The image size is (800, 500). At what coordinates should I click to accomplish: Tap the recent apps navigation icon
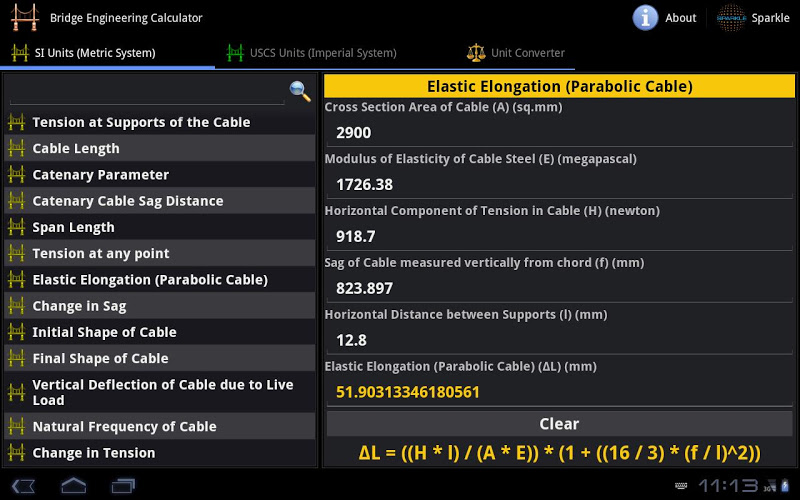coord(123,485)
